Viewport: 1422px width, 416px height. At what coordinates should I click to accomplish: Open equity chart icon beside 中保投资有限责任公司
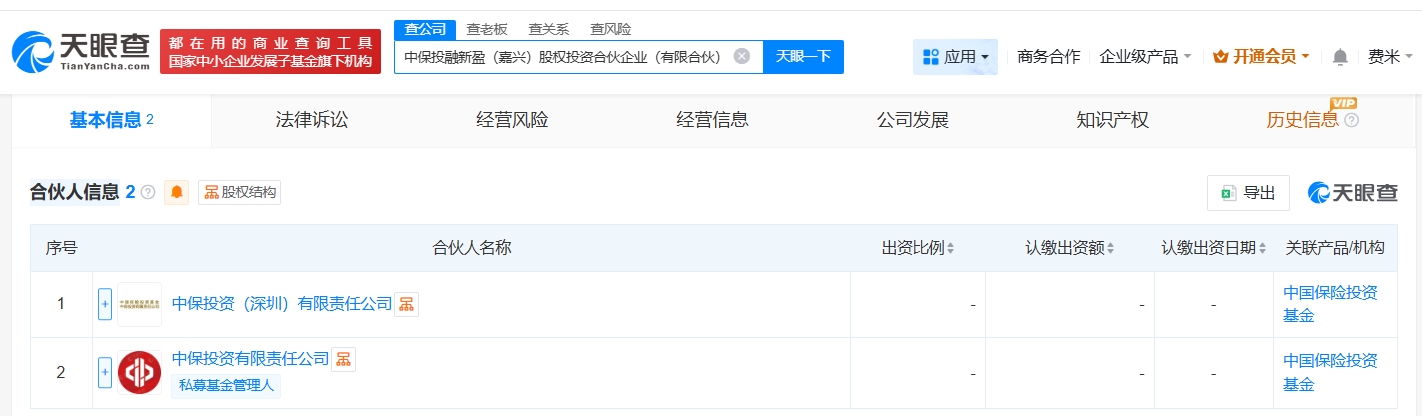(343, 359)
